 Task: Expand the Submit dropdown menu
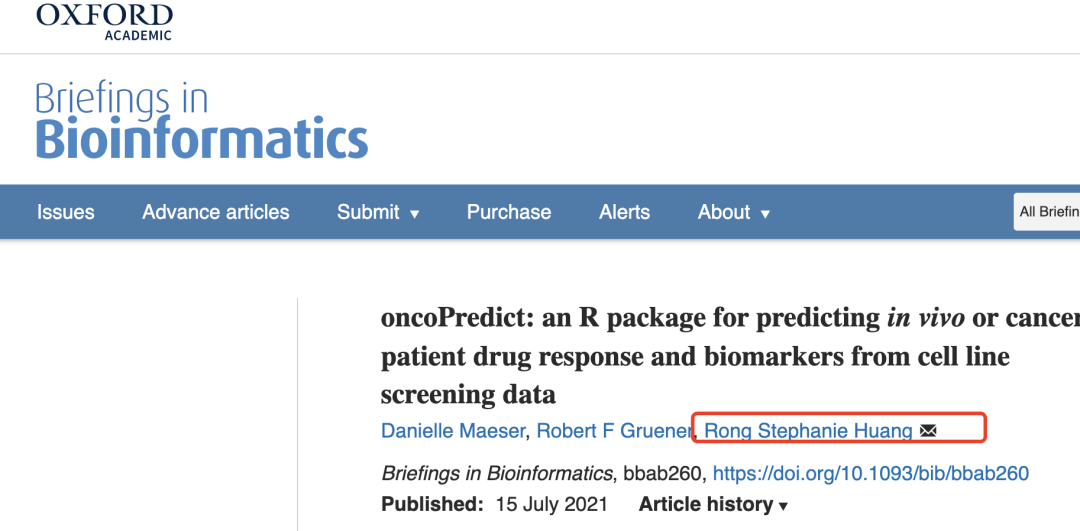coord(378,212)
